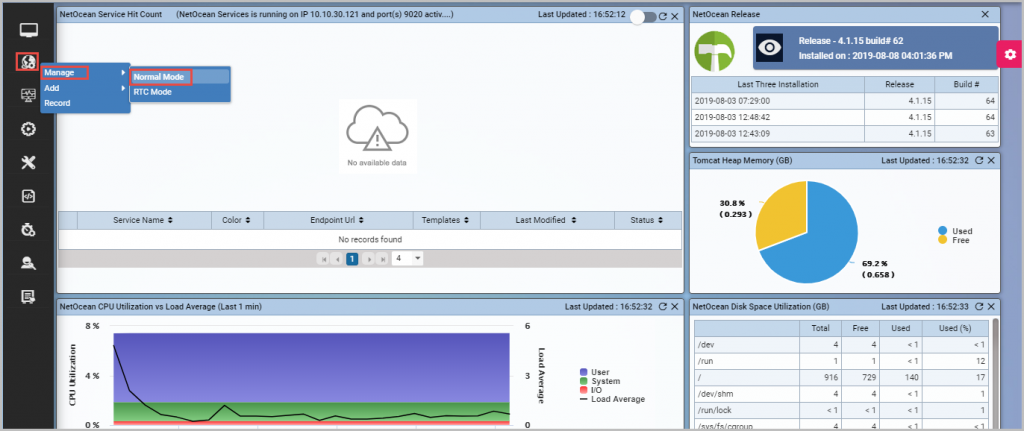The image size is (1024, 431).
Task: Click the No available data cloud icon
Action: coord(377,129)
